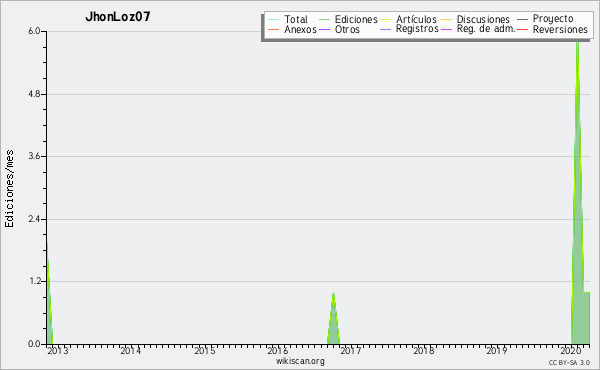600x370 pixels.
Task: Select the Ediciones legend entry
Action: pyautogui.click(x=356, y=19)
